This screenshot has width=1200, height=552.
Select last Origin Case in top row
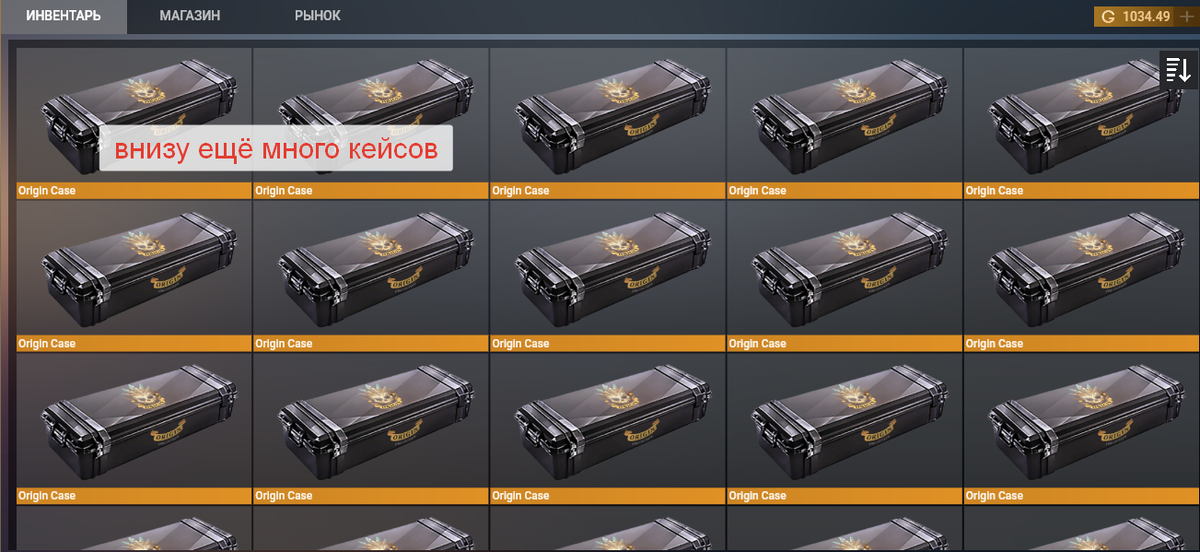(x=1080, y=123)
